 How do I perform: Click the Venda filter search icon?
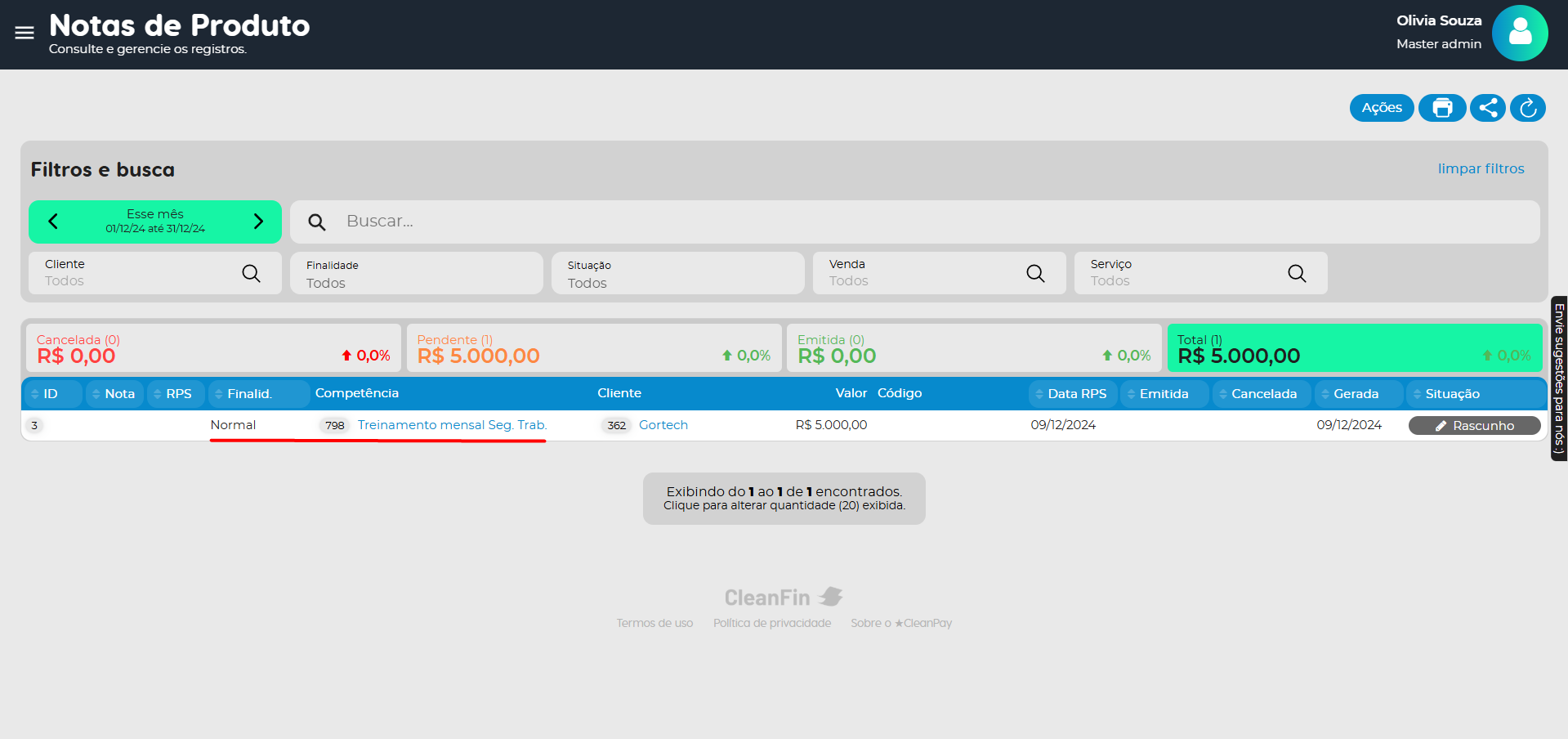pos(1035,273)
